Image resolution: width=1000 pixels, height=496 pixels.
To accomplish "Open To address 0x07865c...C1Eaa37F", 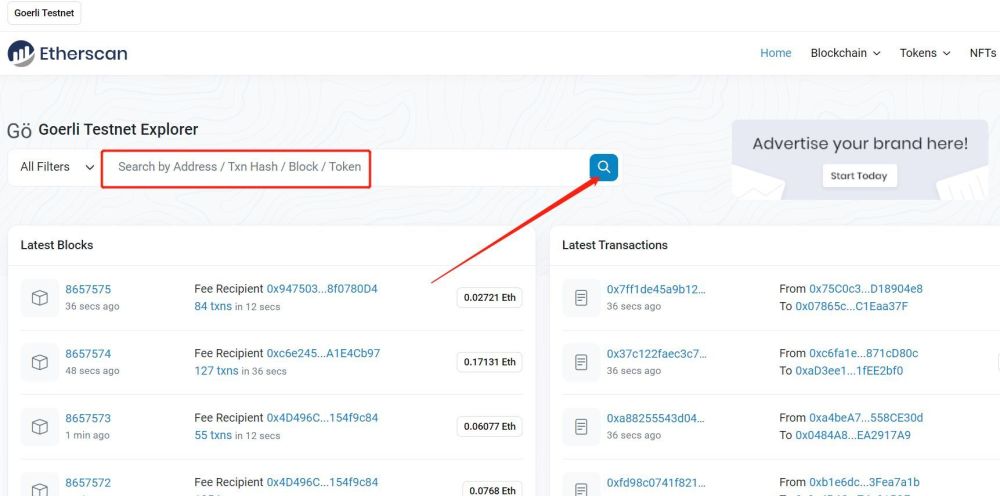I will (x=851, y=307).
